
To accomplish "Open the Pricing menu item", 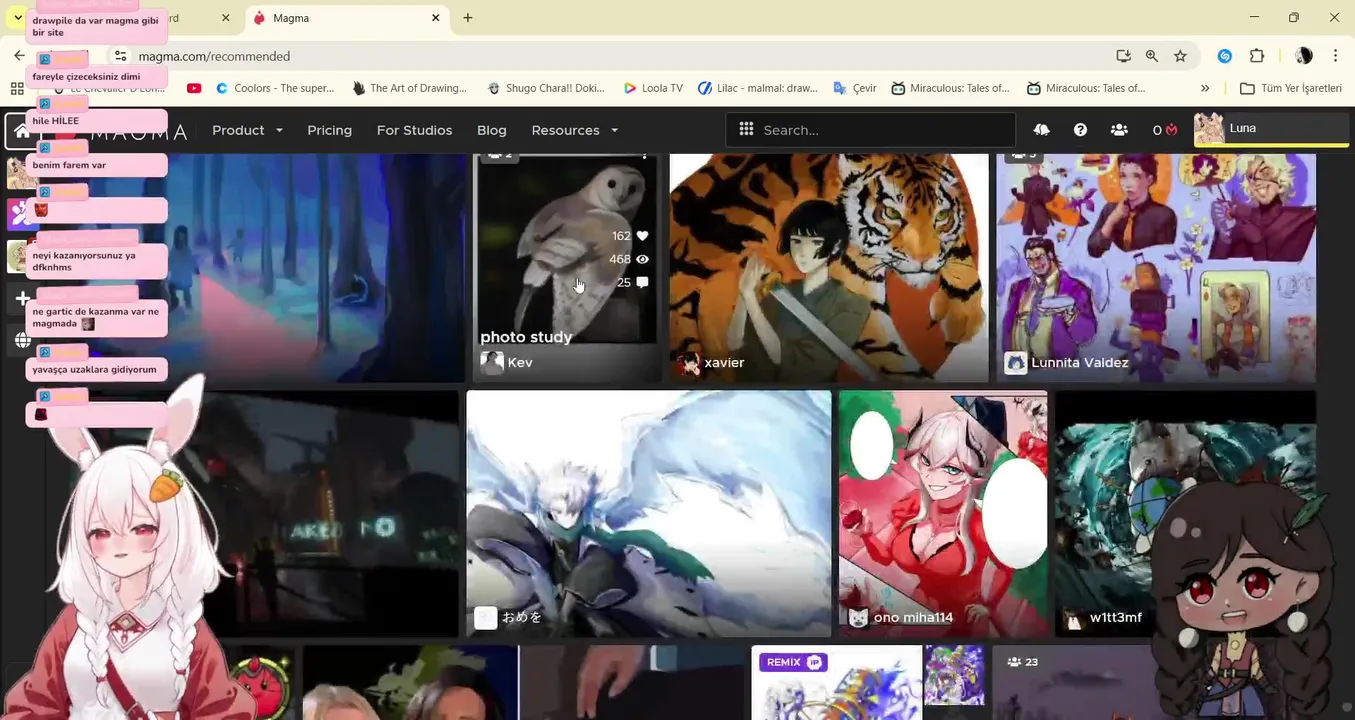I will coord(330,130).
